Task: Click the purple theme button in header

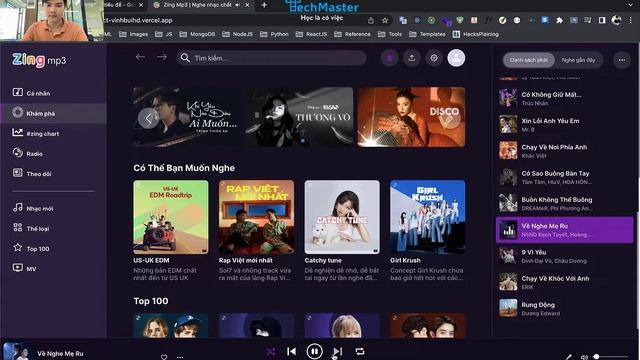Action: pyautogui.click(x=389, y=58)
